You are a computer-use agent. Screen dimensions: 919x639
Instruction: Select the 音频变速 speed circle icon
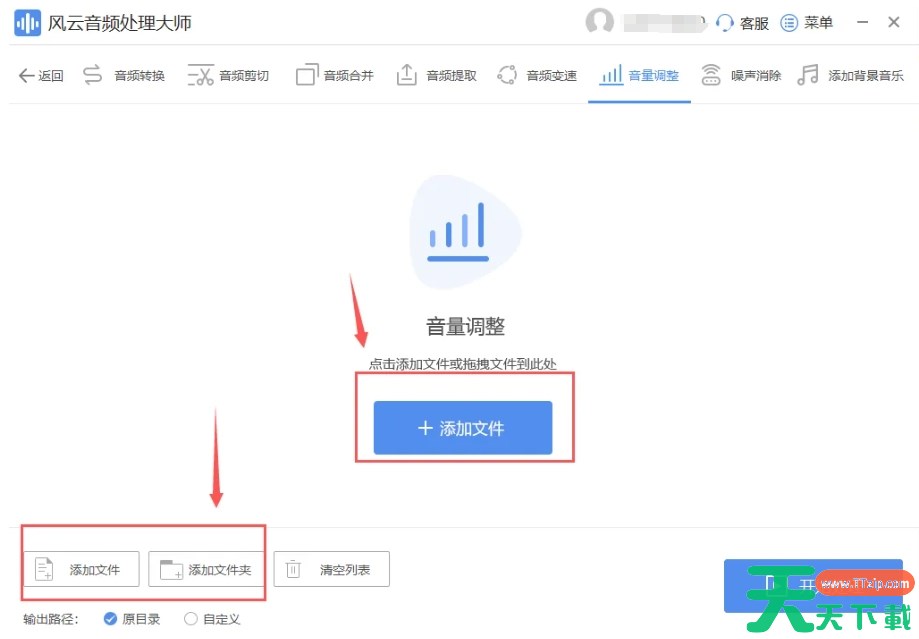pyautogui.click(x=507, y=75)
